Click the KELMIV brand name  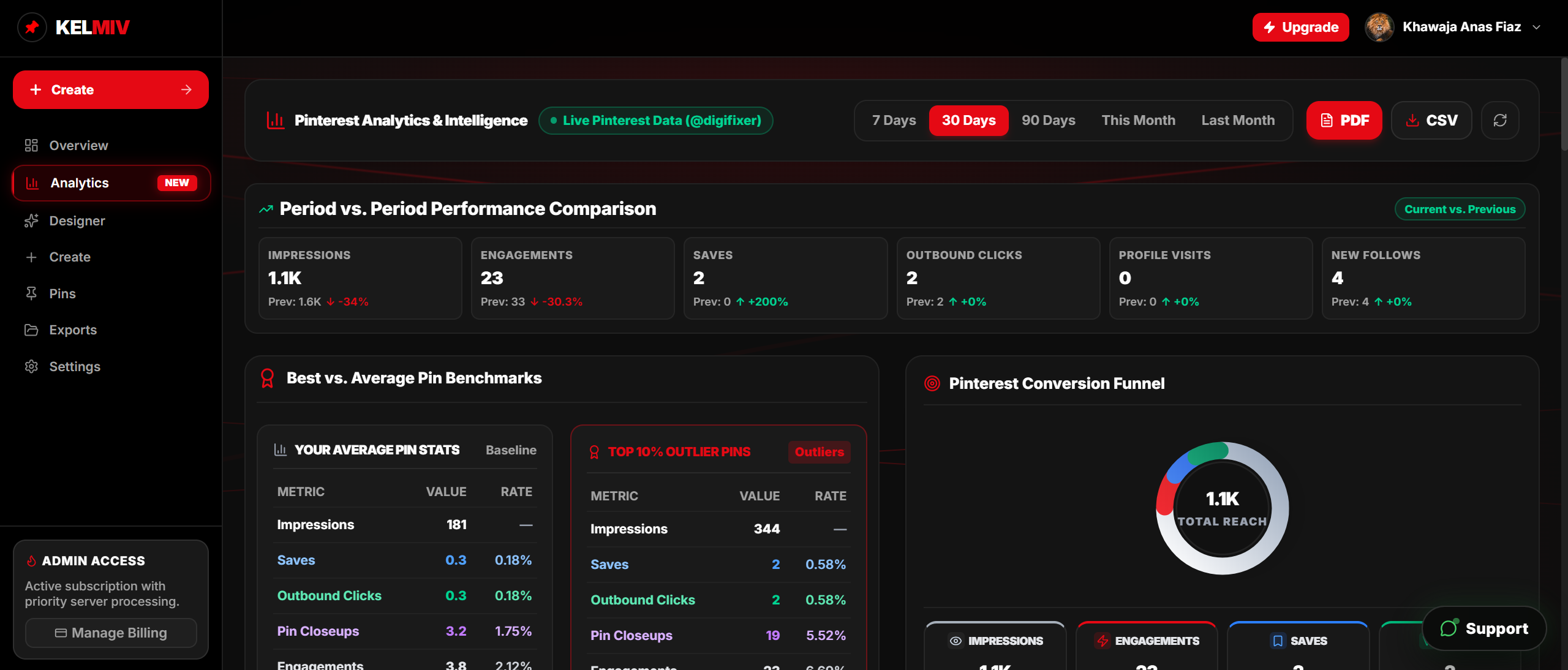click(x=92, y=27)
